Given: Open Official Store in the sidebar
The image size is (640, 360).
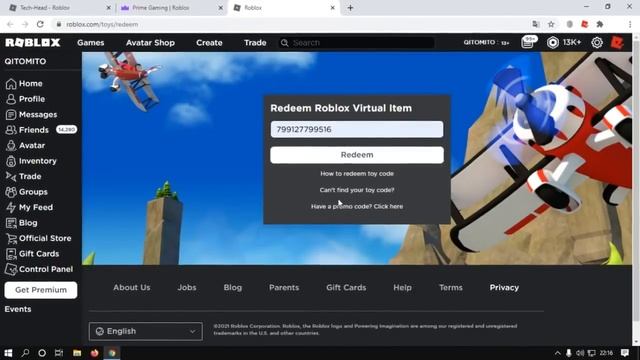Looking at the screenshot, I should [38, 238].
